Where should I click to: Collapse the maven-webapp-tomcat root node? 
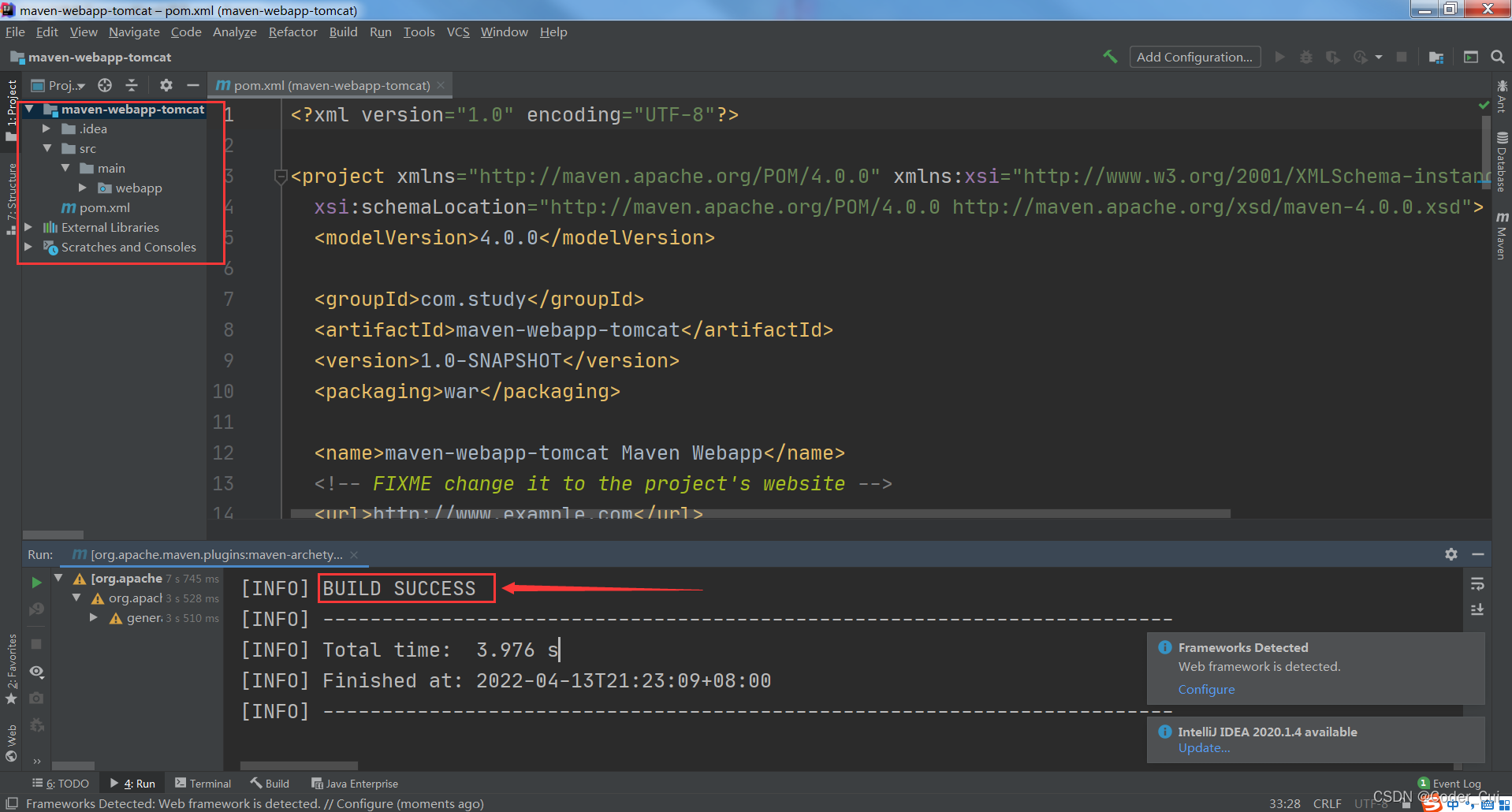click(x=29, y=109)
